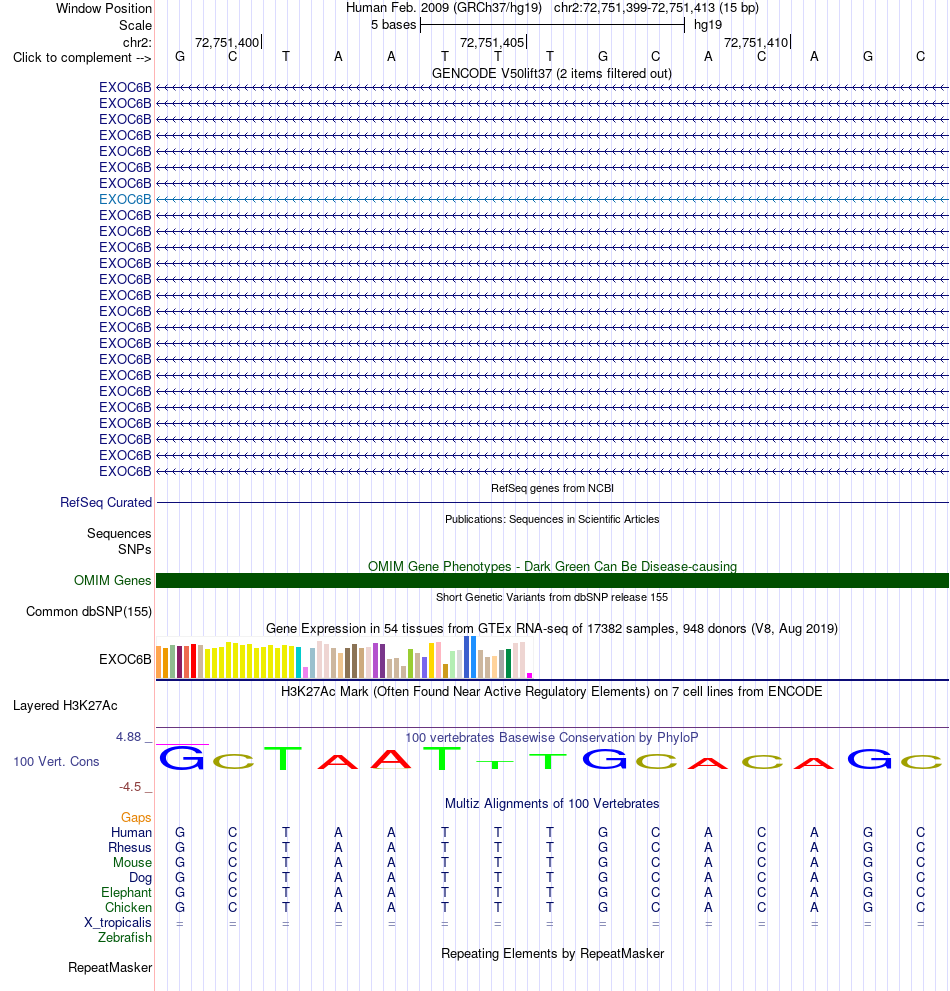Click the "chr2:72,751,399-72,751,413 (15 bp)" position text

[x=656, y=8]
